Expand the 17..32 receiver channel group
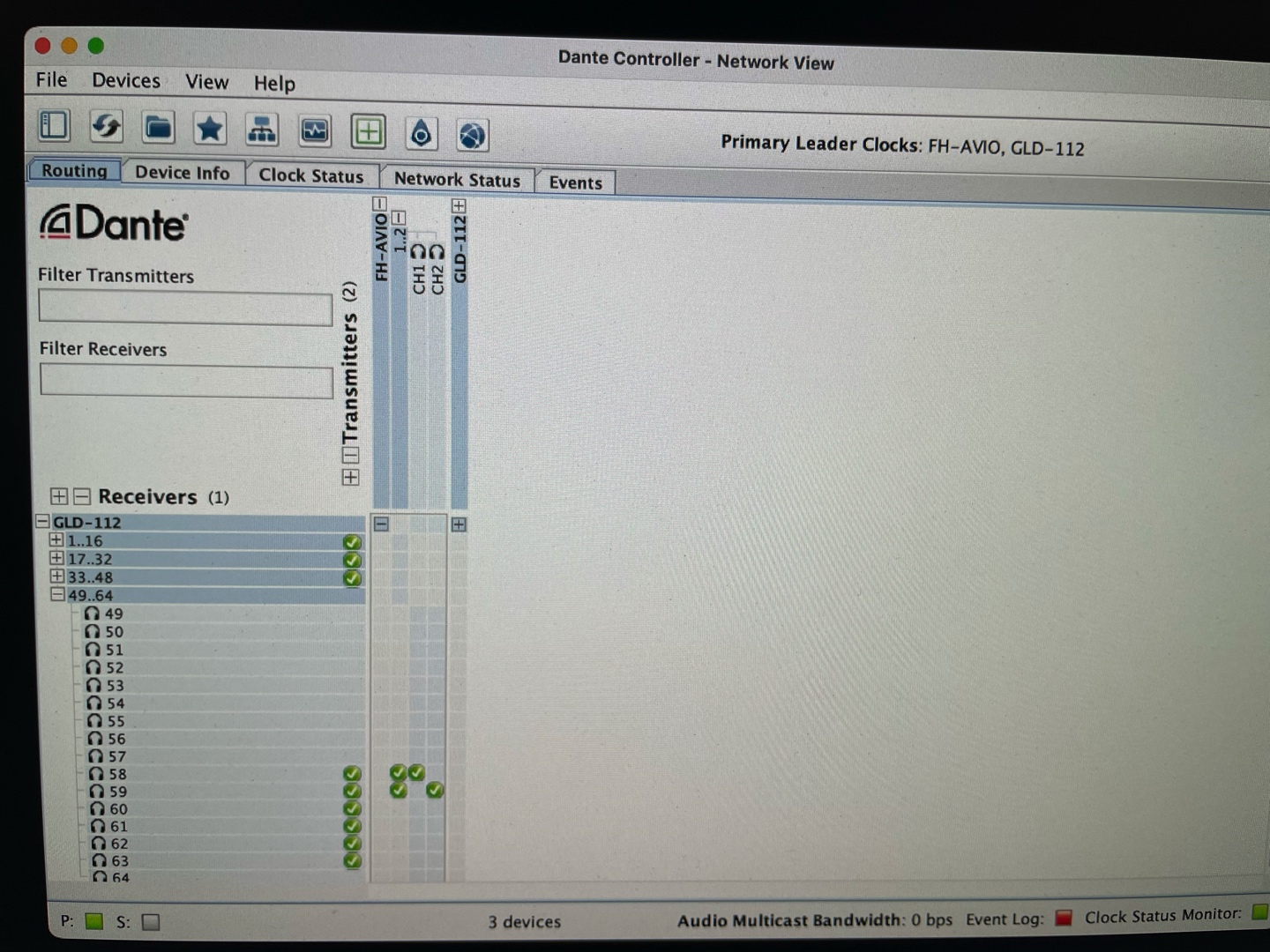1270x952 pixels. 56,558
